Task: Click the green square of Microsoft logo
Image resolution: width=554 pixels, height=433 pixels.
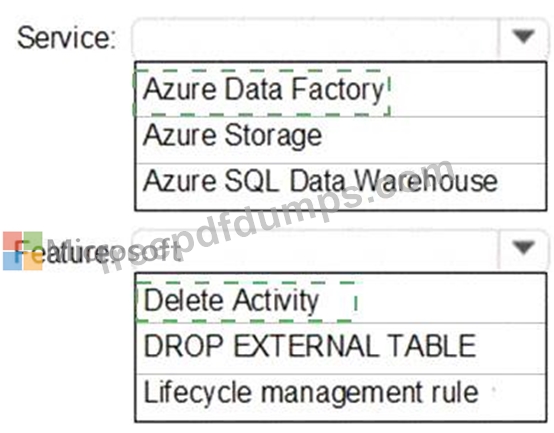Action: [x=33, y=241]
